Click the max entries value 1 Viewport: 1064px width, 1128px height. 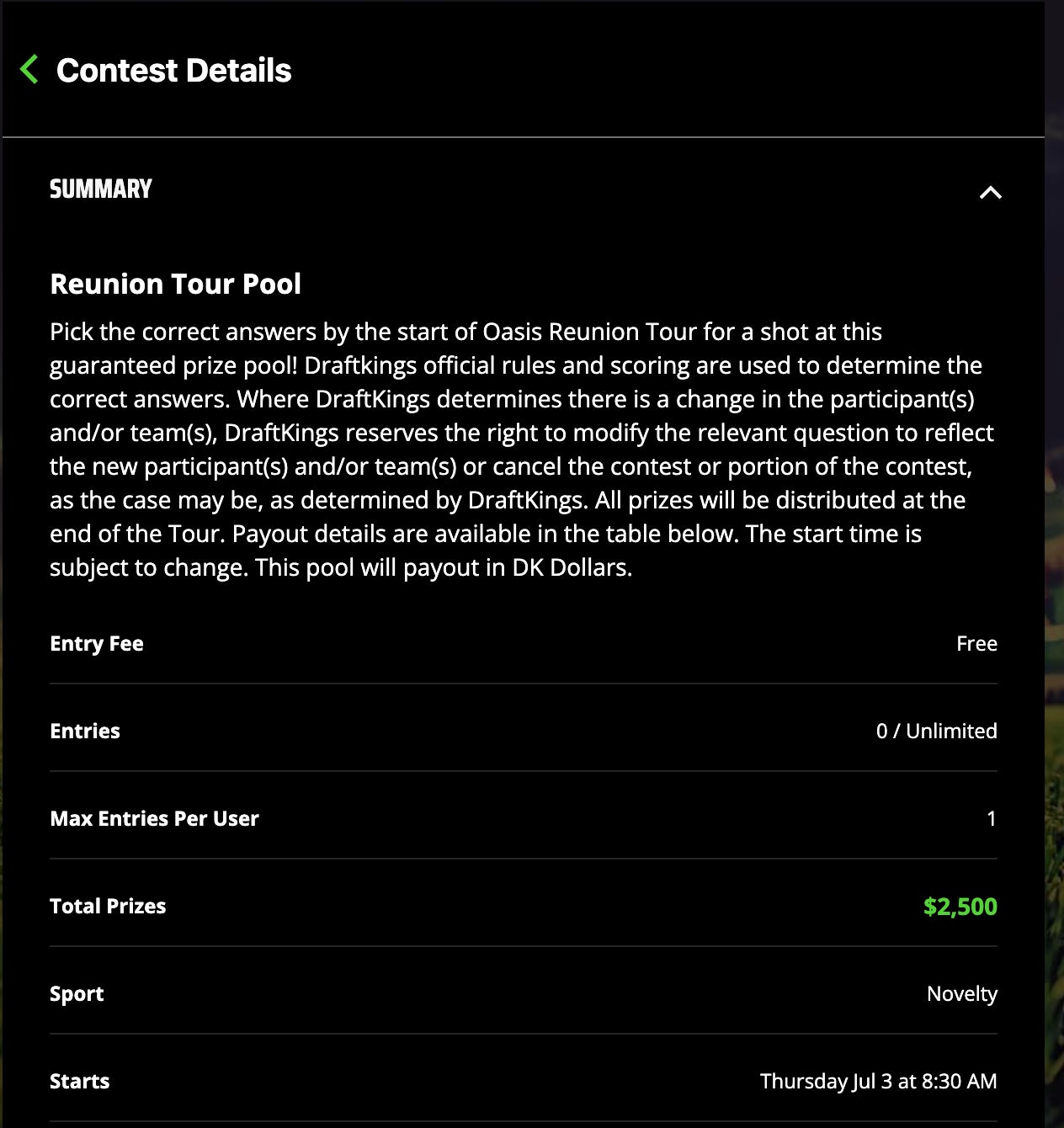[x=992, y=819]
